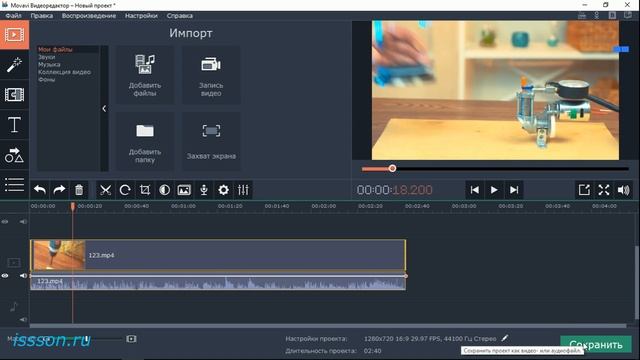
Task: Switch preview to fullscreen
Action: (x=604, y=190)
